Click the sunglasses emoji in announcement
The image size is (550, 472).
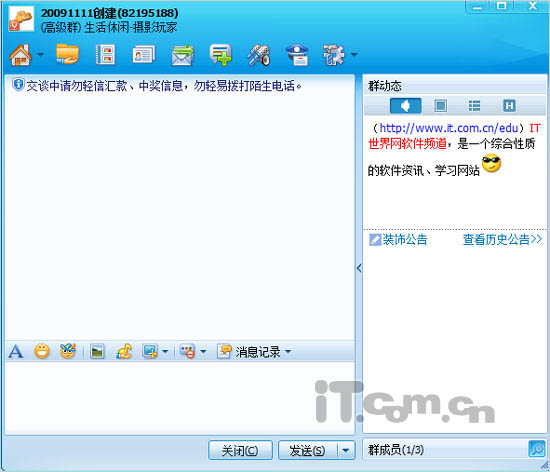coord(491,164)
